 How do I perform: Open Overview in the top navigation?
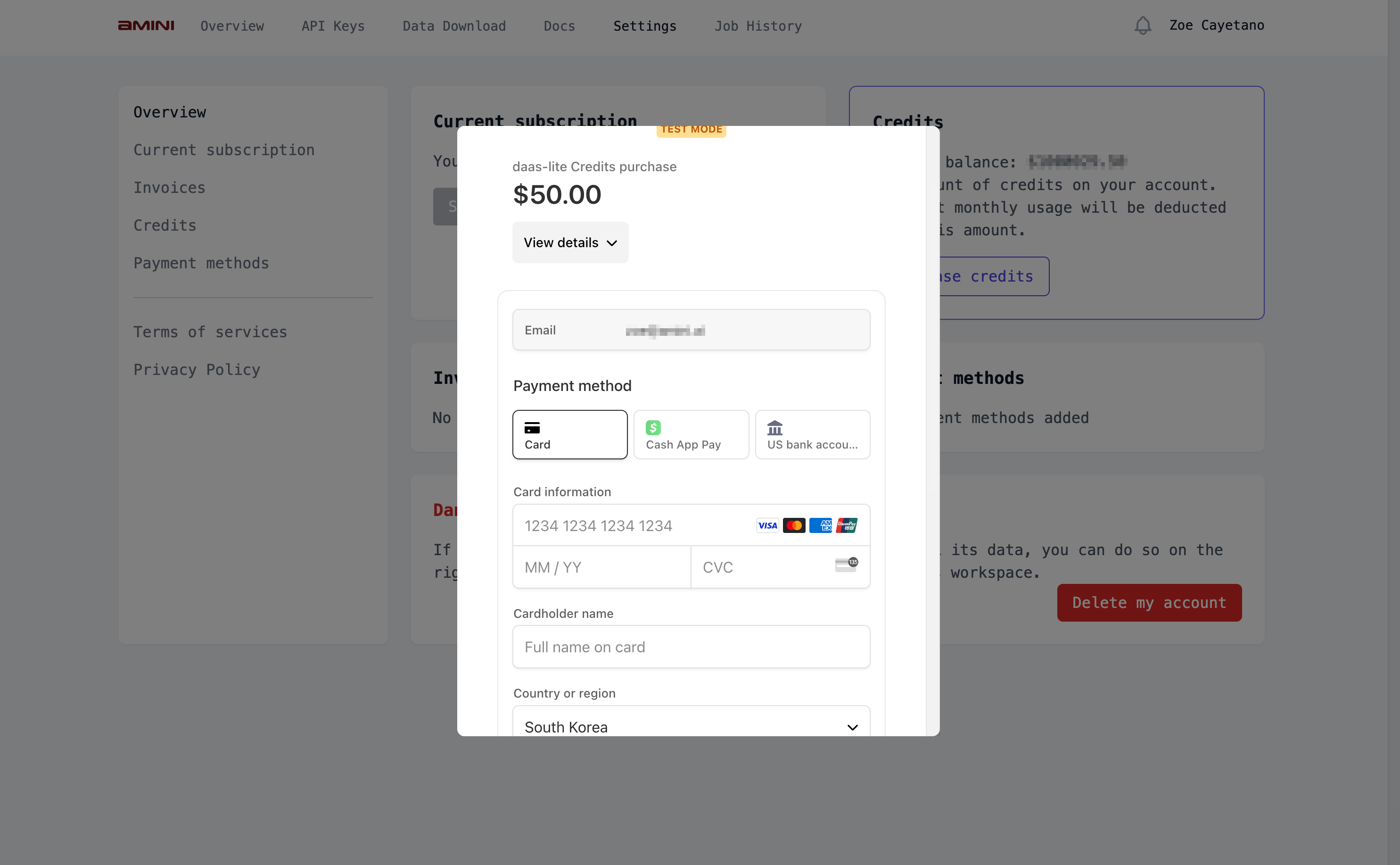pos(232,26)
